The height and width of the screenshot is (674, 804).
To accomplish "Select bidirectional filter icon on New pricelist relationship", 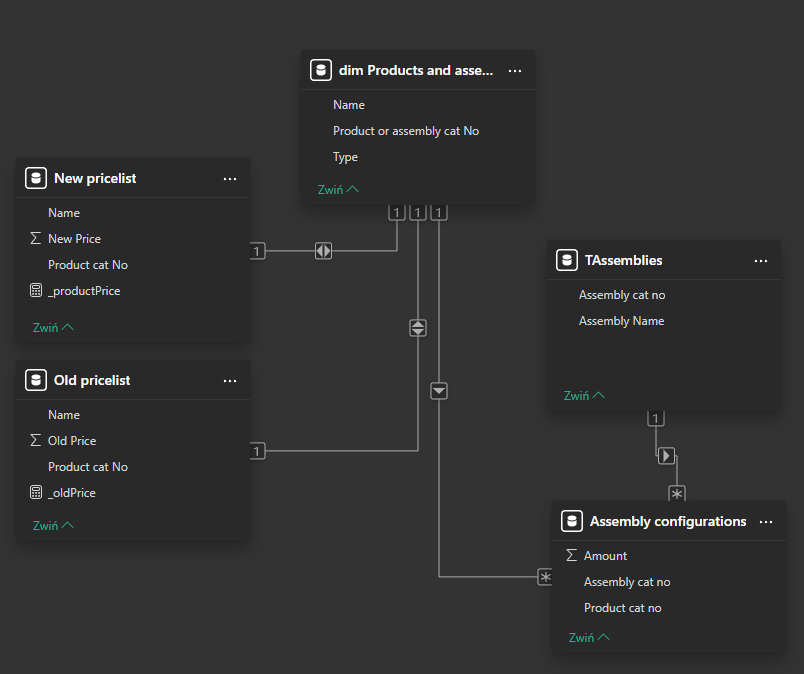I will [x=324, y=251].
